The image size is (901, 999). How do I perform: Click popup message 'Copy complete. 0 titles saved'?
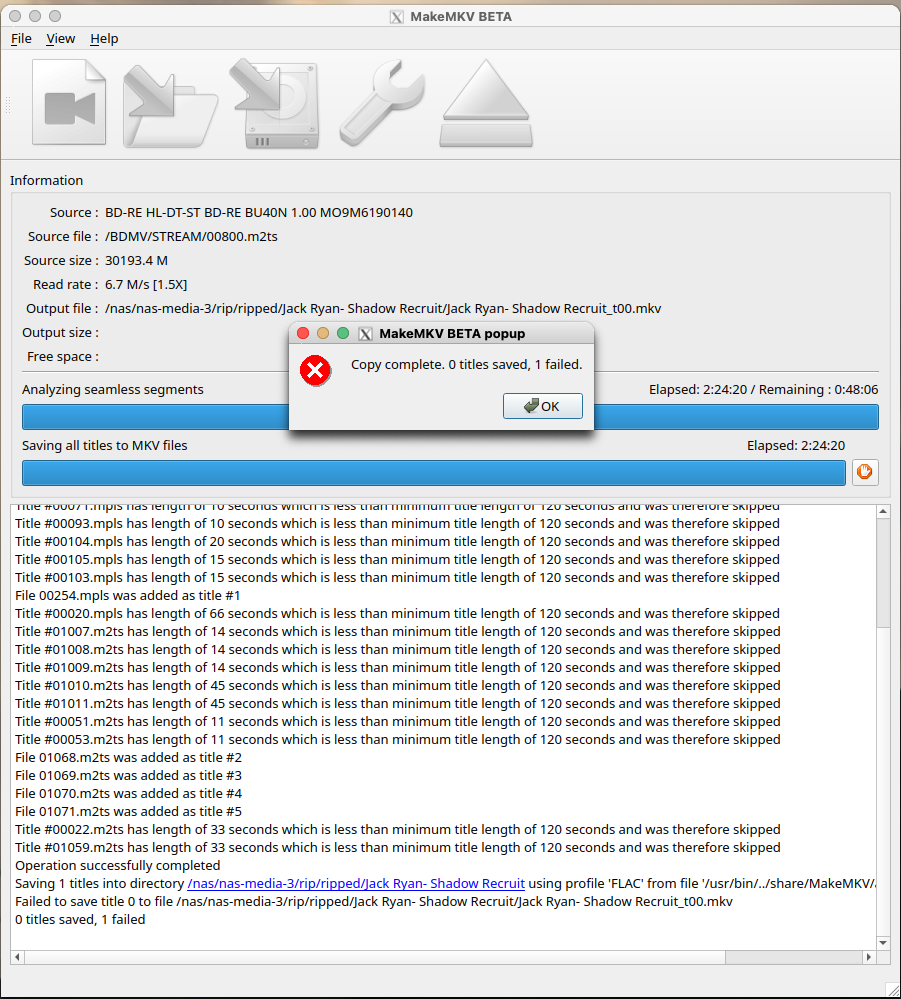pos(466,365)
